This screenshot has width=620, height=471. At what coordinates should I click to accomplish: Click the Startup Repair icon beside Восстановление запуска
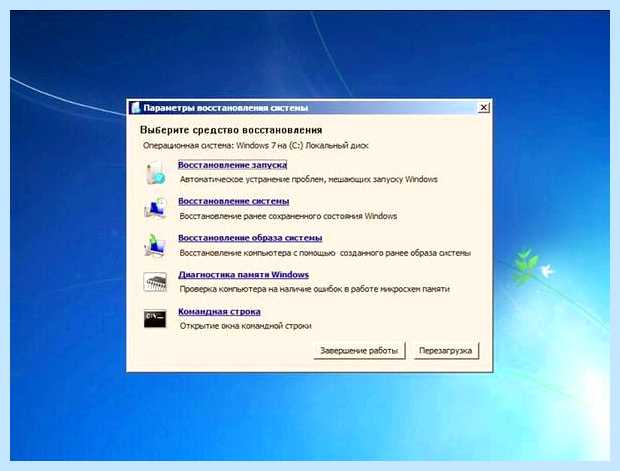(x=155, y=173)
